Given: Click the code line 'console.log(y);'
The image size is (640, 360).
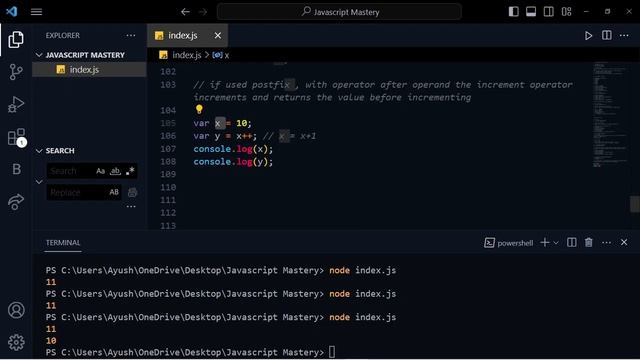Looking at the screenshot, I should (233, 162).
